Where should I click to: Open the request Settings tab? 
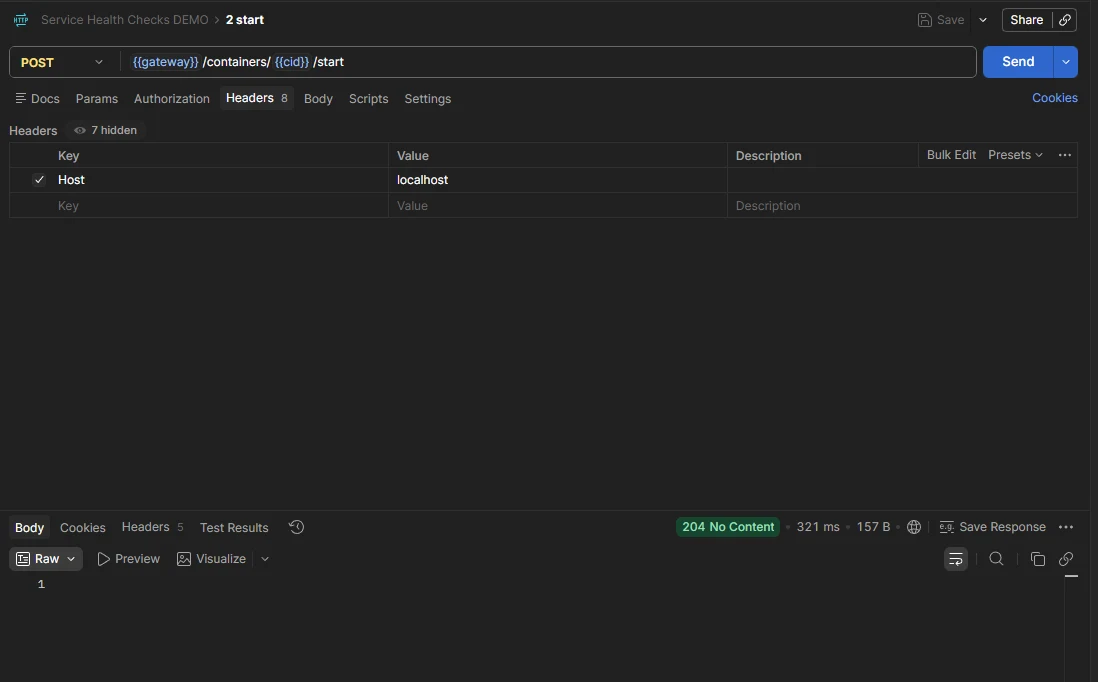pos(427,99)
